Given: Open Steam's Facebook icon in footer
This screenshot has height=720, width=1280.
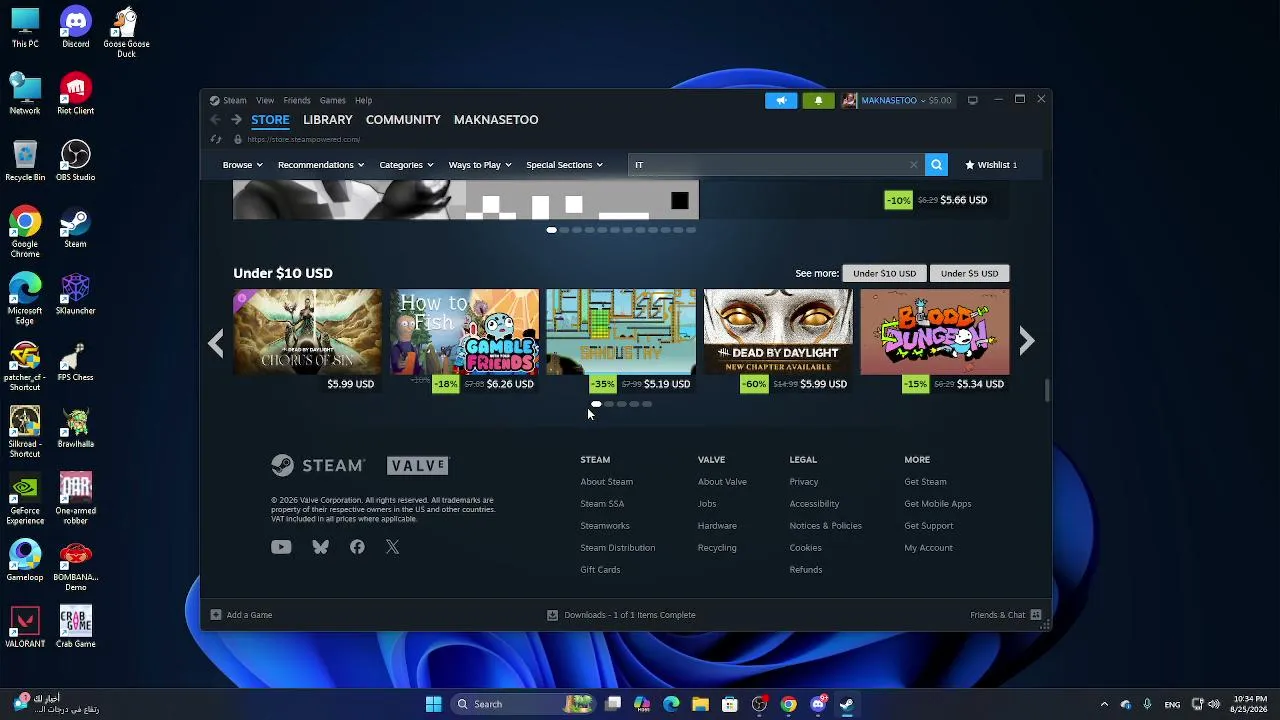Looking at the screenshot, I should 357,547.
